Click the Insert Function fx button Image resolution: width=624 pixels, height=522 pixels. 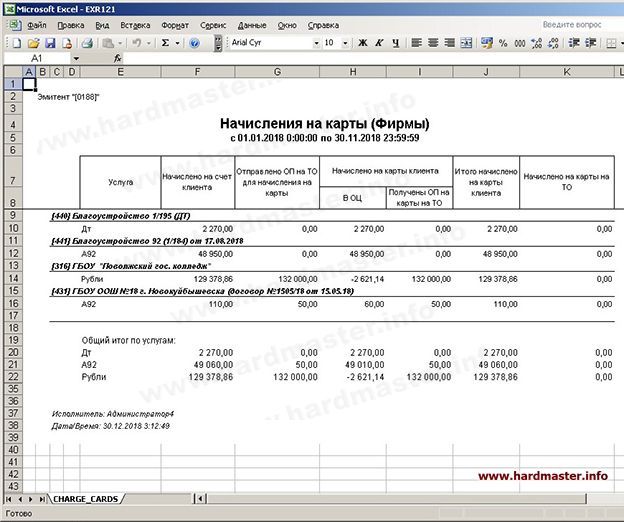118,59
